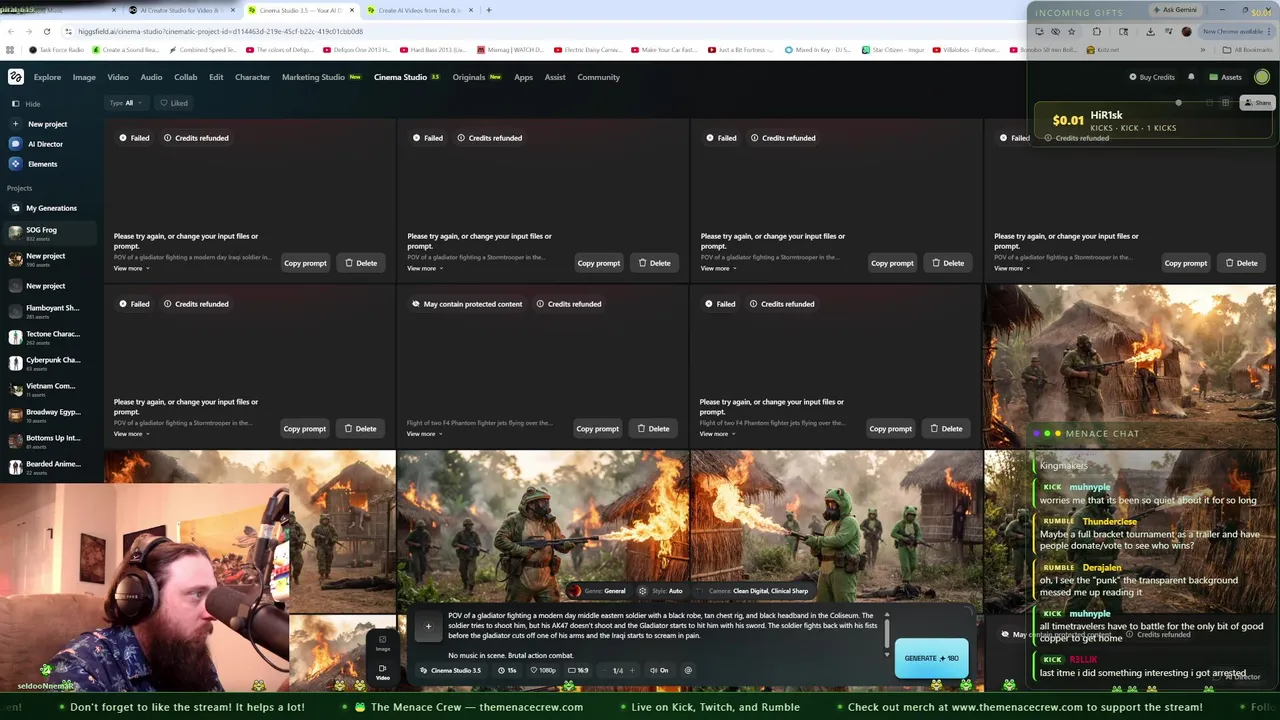Open the 1080p resolution dropdown

(544, 671)
